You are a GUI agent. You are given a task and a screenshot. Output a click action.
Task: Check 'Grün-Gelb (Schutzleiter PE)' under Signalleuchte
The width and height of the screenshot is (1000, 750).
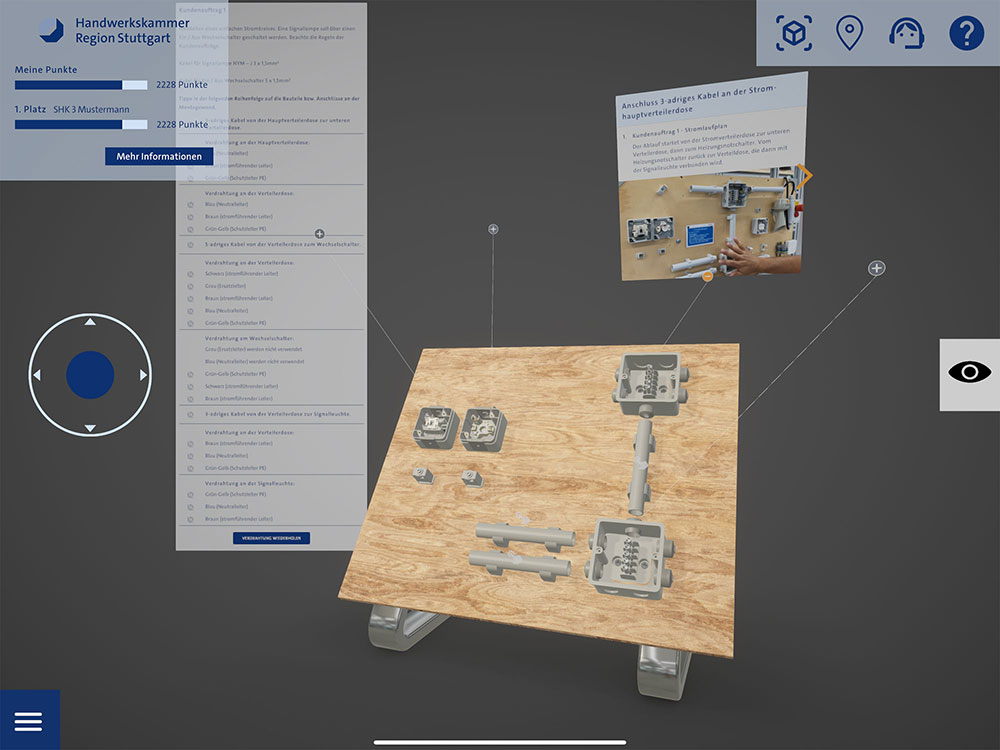pos(190,494)
